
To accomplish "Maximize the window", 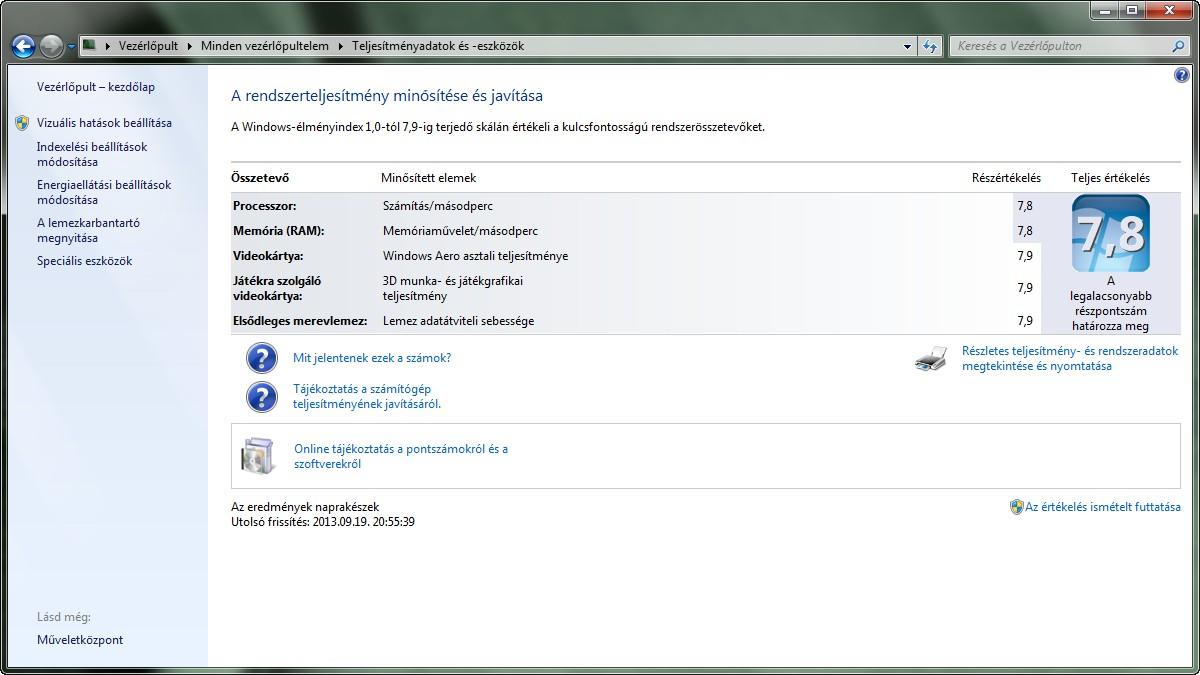I will tap(1132, 9).
